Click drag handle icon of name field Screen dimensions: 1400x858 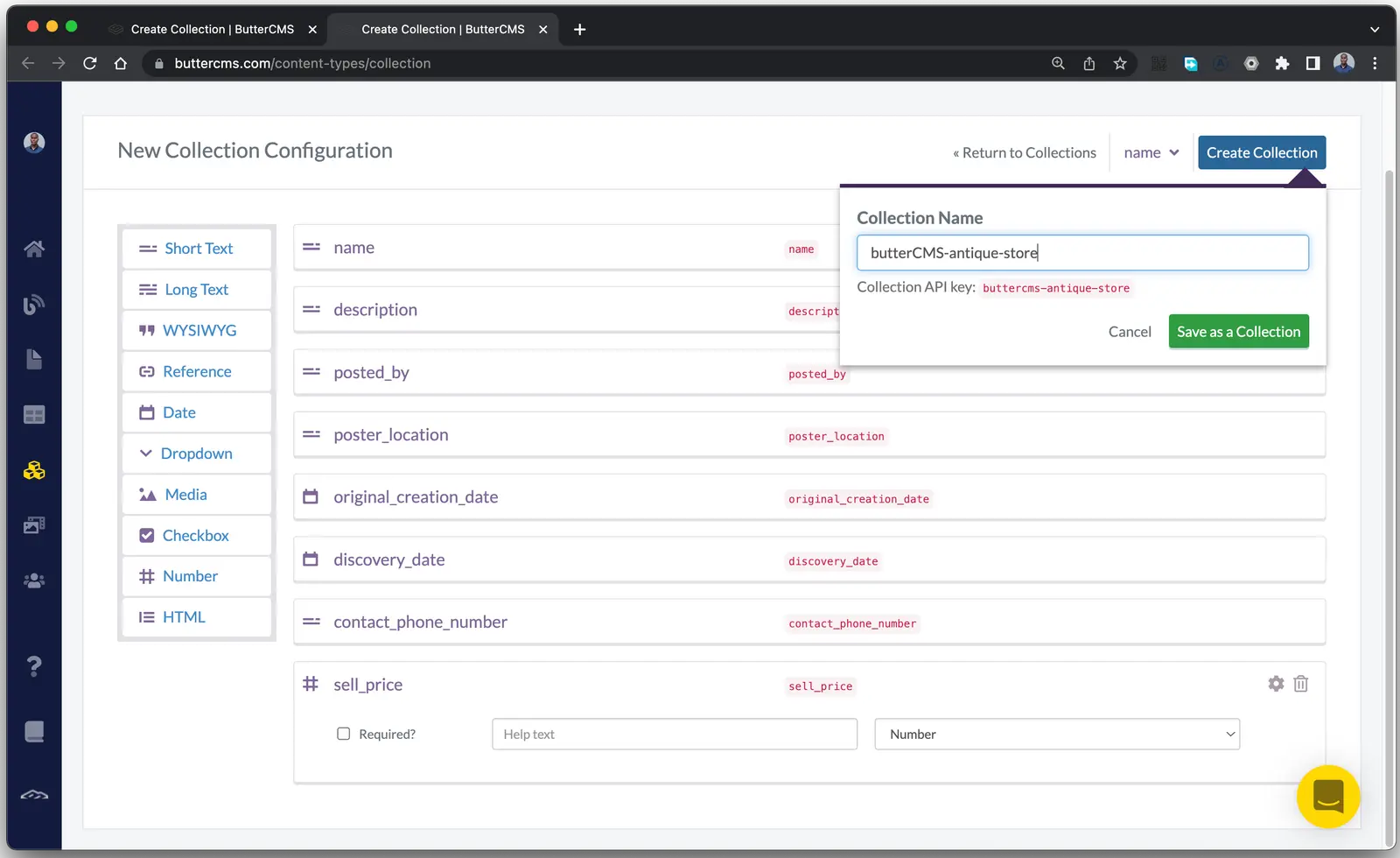[311, 248]
